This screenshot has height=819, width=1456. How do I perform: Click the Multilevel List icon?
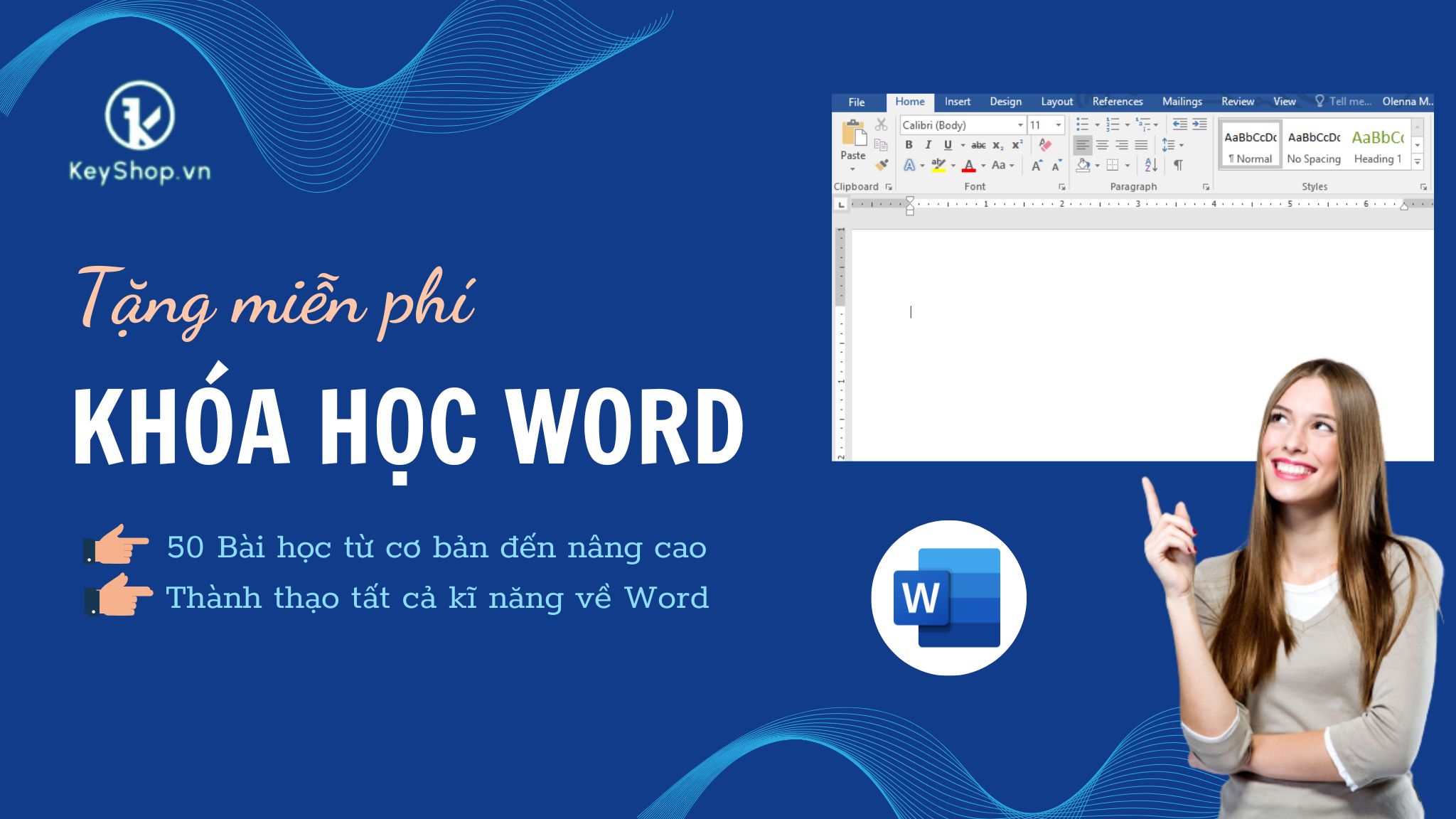1142,124
